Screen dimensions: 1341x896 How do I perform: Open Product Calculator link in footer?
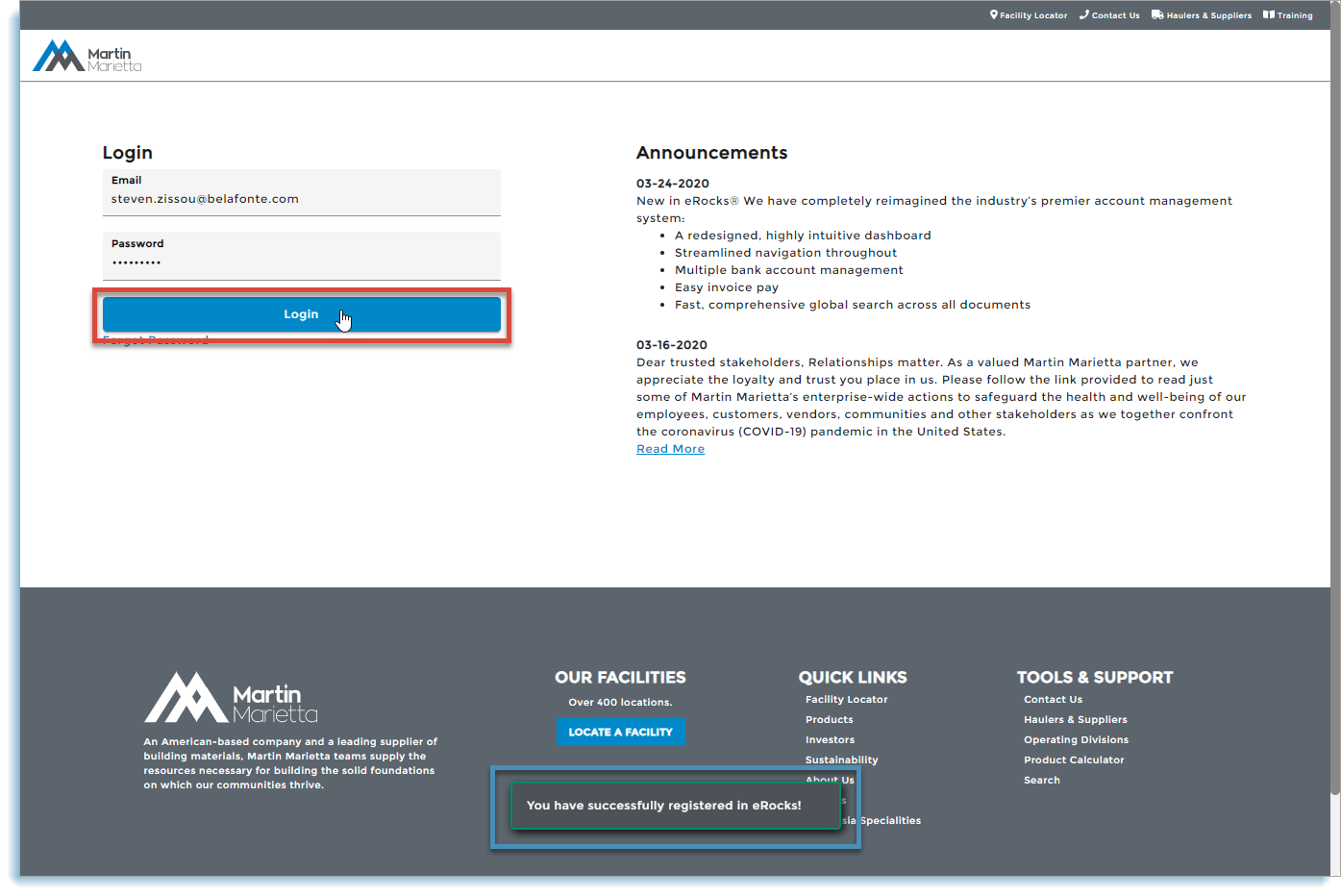[1074, 760]
